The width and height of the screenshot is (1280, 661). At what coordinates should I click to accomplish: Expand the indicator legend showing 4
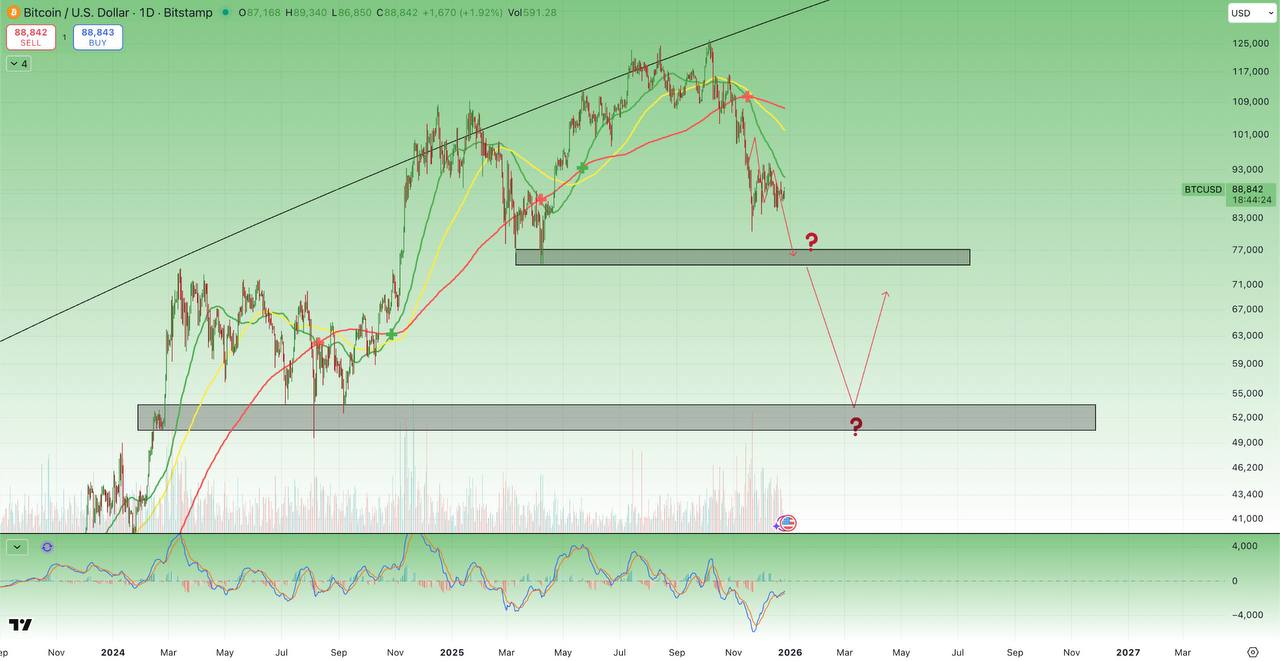[x=18, y=64]
